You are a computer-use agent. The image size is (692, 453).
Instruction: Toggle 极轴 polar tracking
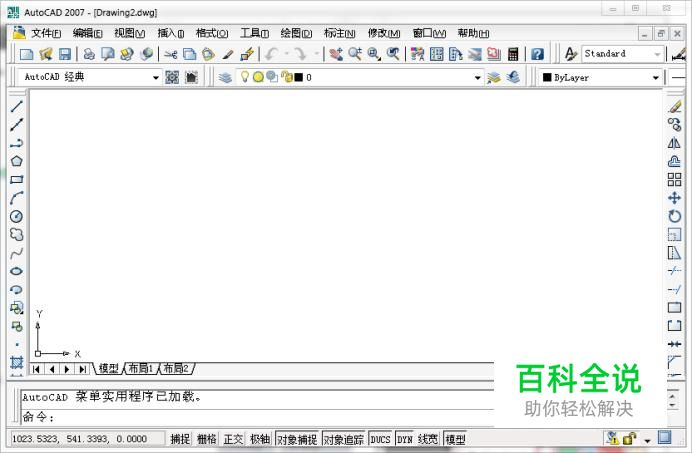260,439
